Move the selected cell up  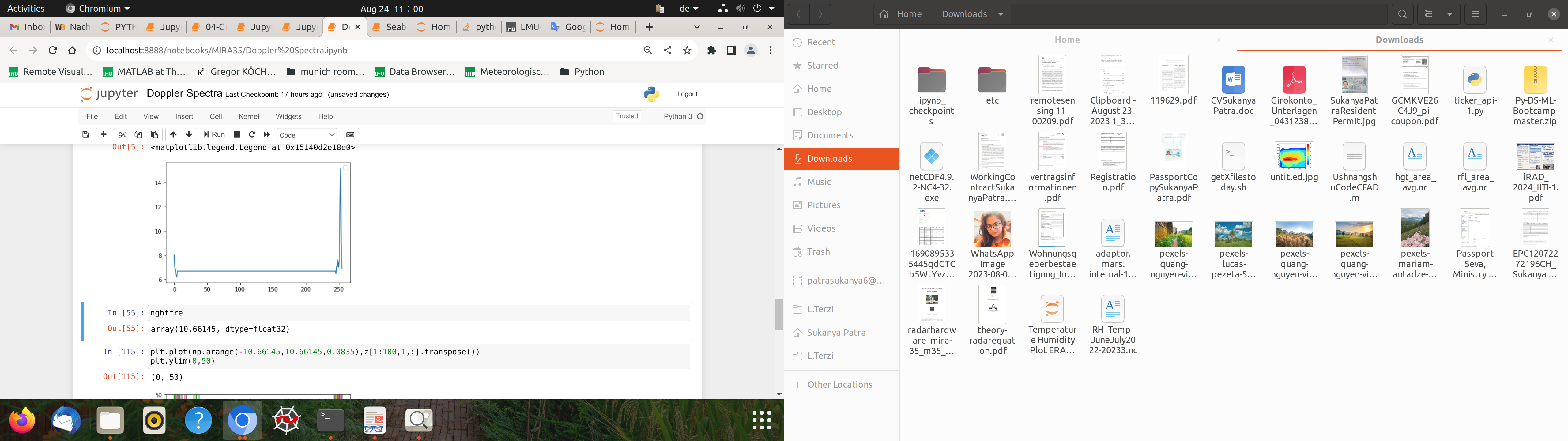[x=173, y=135]
